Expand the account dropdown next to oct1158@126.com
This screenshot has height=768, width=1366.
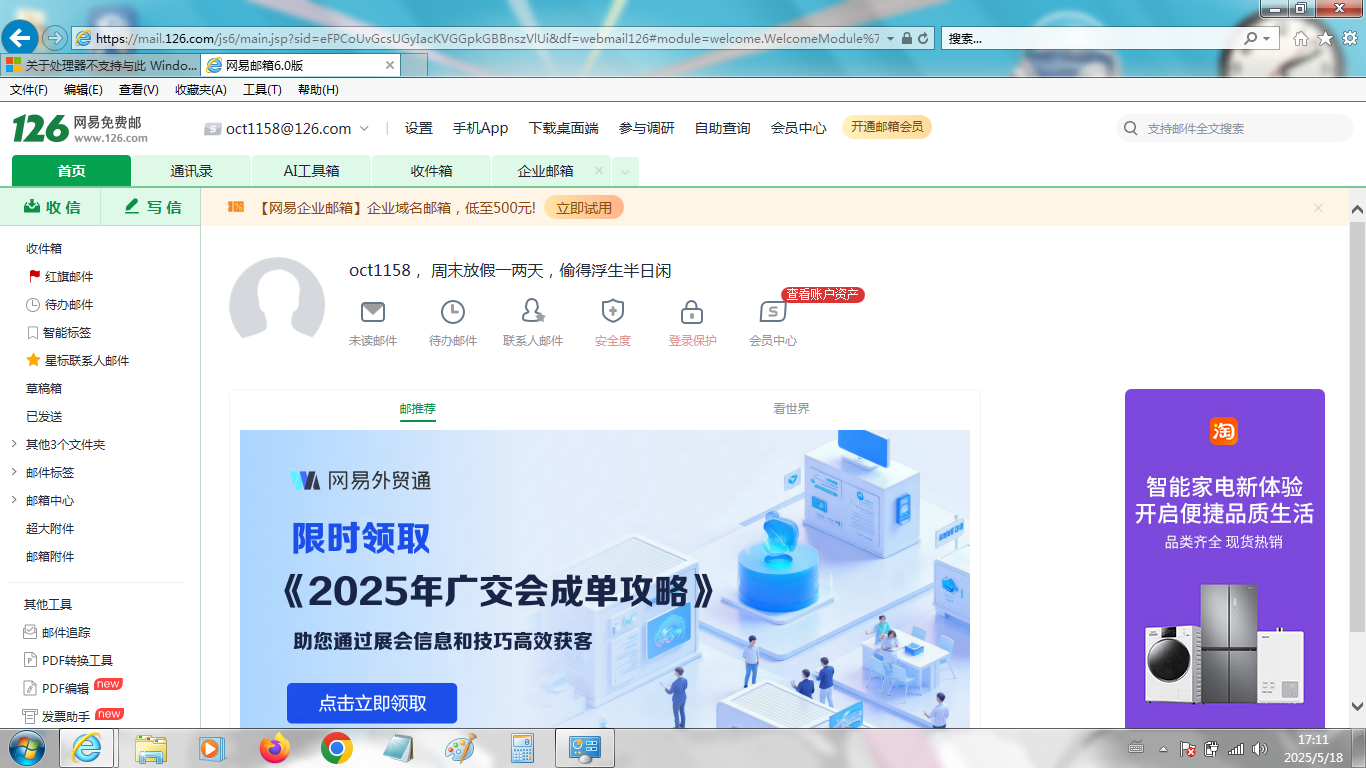click(x=364, y=128)
